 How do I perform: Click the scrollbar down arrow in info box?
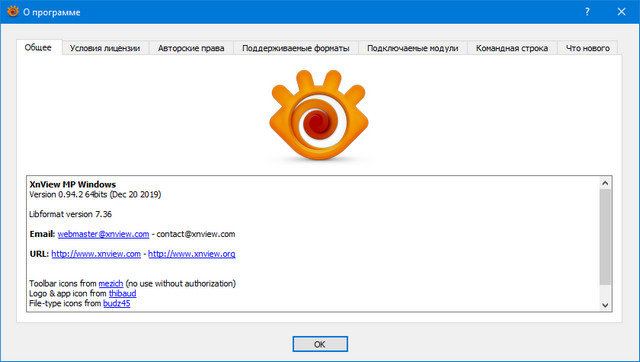[x=605, y=305]
